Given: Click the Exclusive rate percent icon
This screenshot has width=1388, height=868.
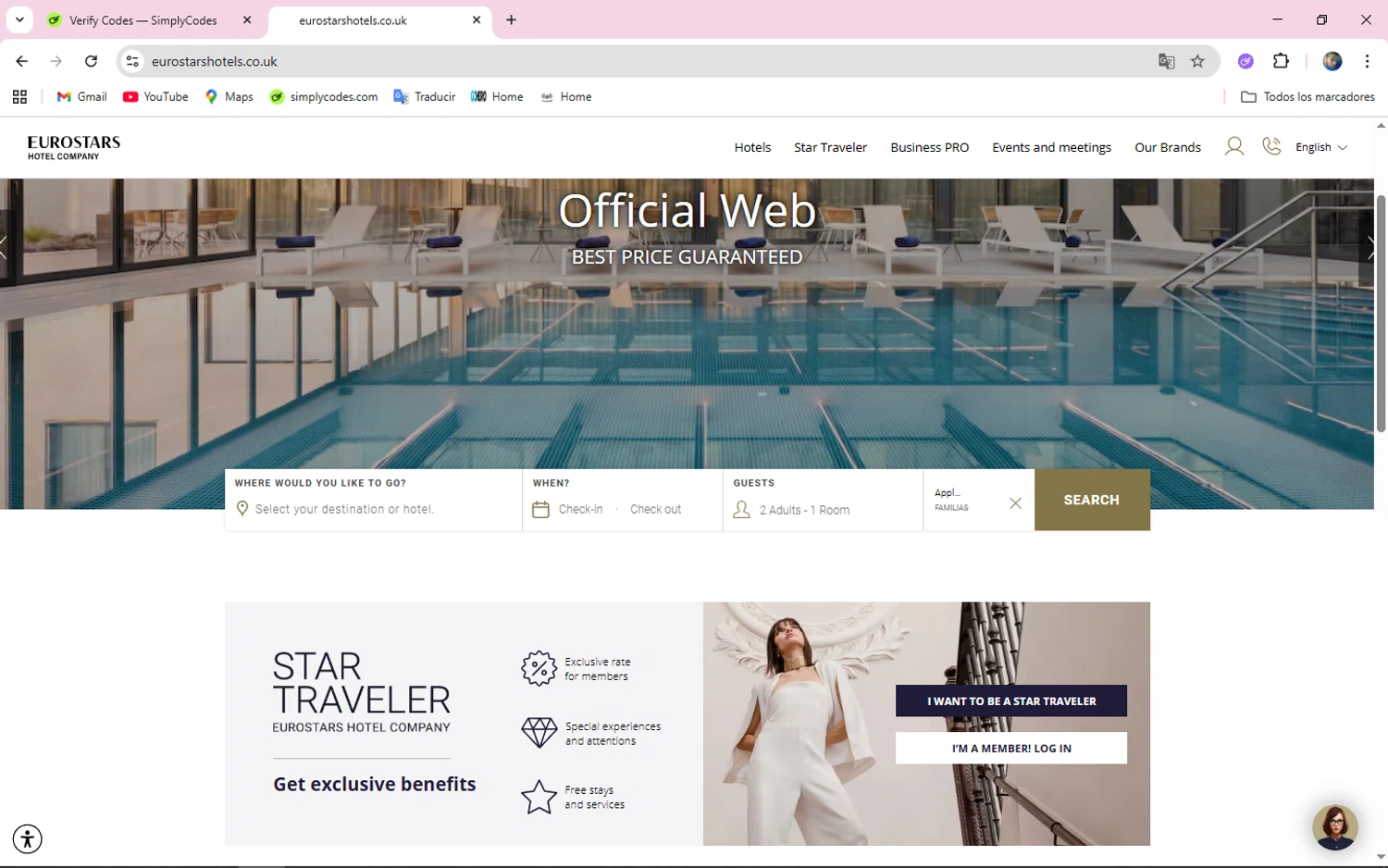Looking at the screenshot, I should pos(539,668).
